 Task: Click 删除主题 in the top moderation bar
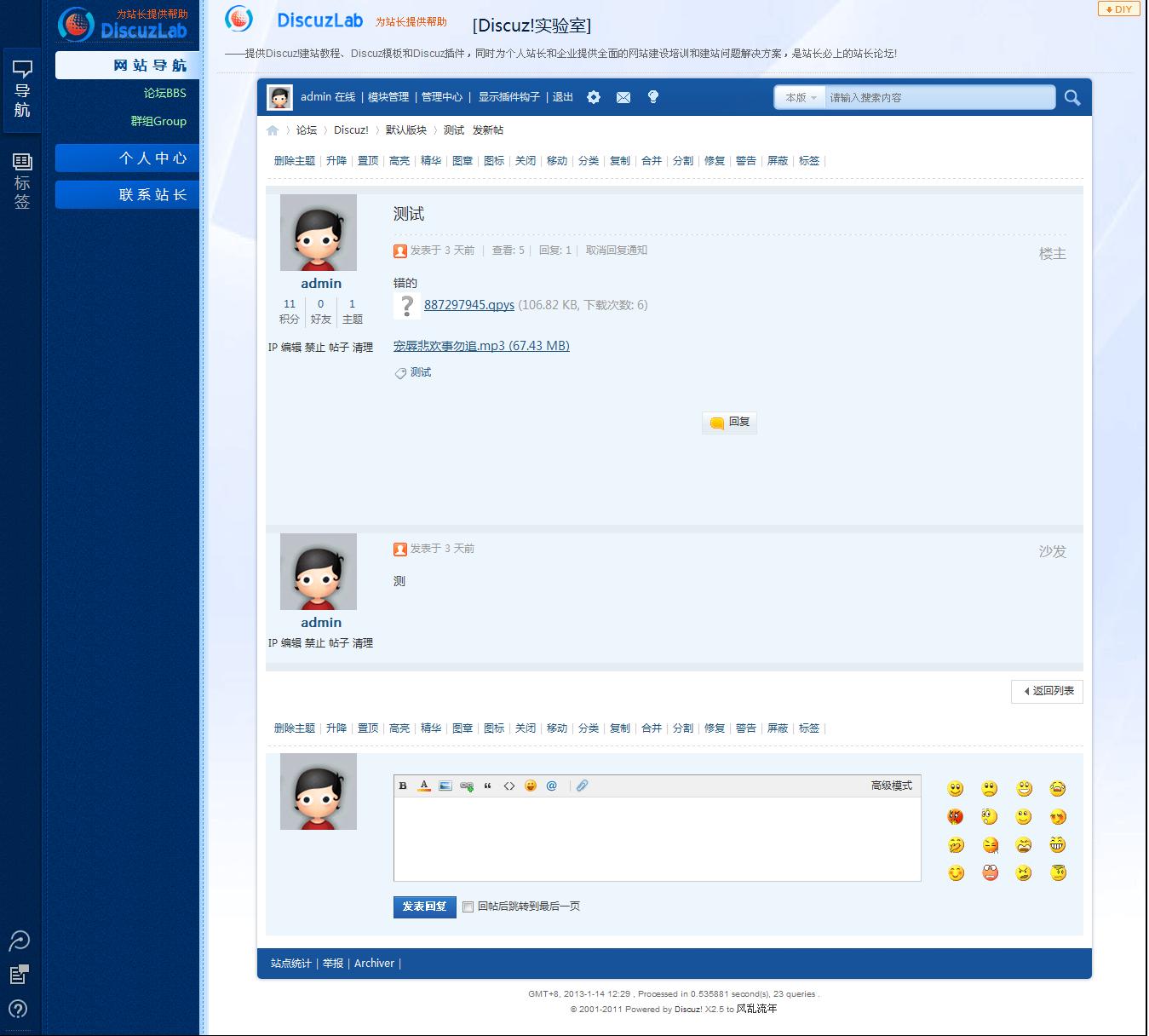pyautogui.click(x=295, y=161)
